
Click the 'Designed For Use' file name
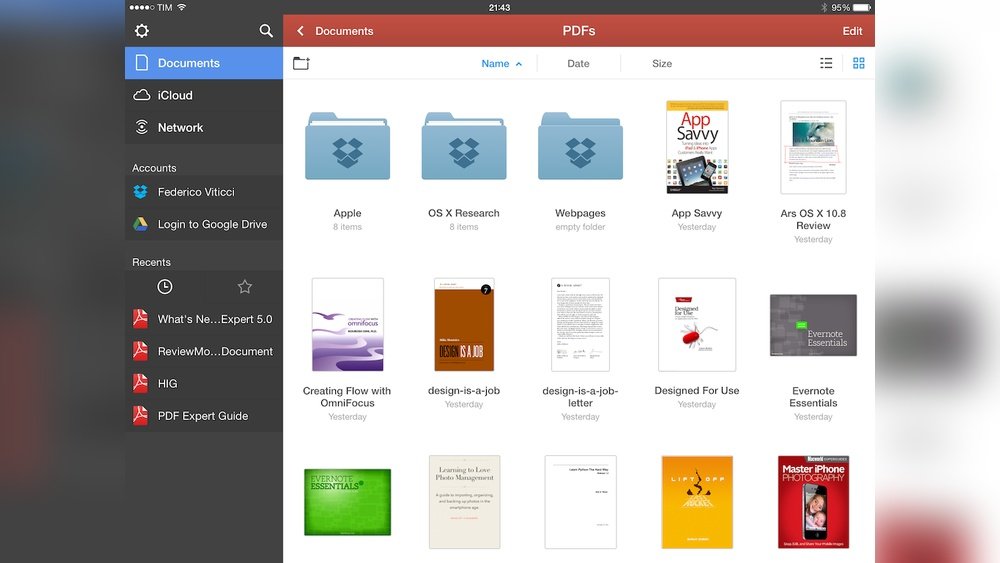[x=696, y=390]
